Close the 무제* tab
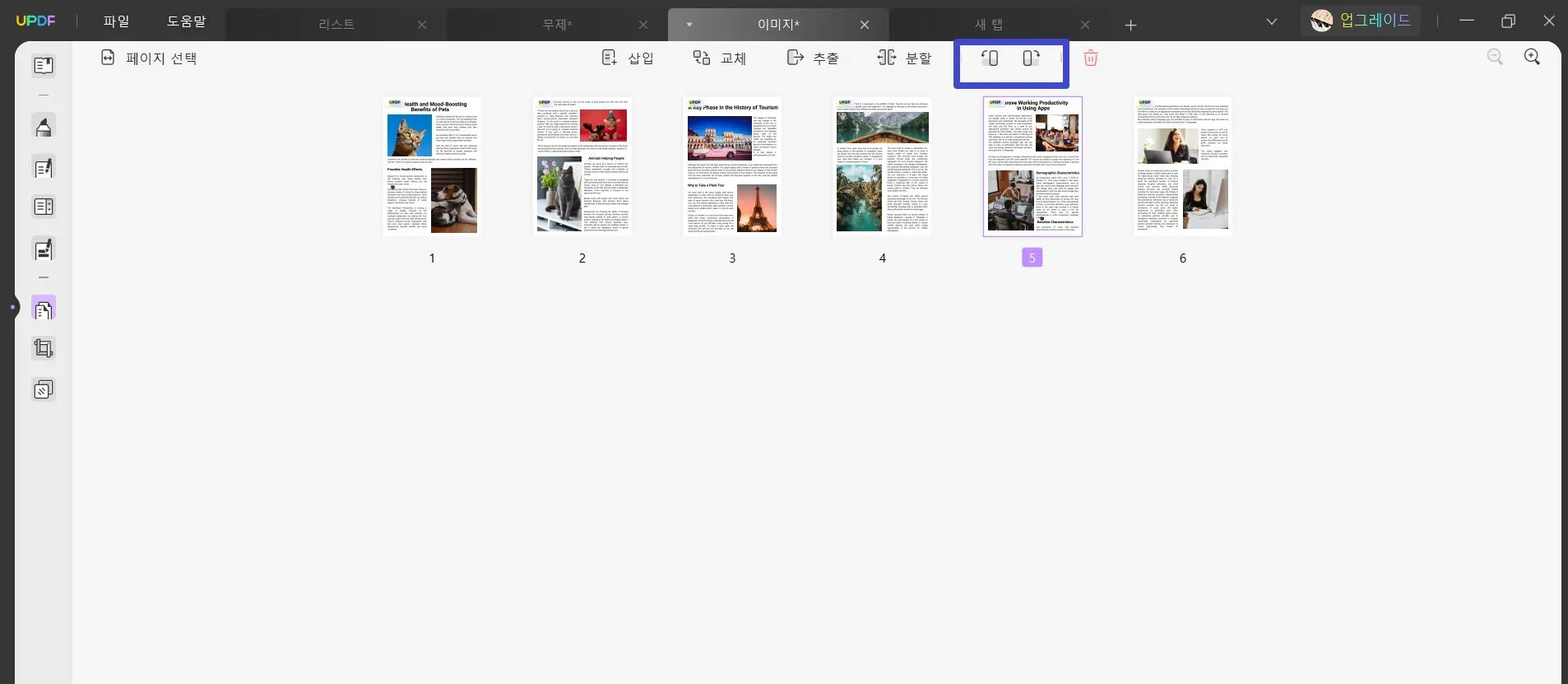1568x684 pixels. point(643,25)
